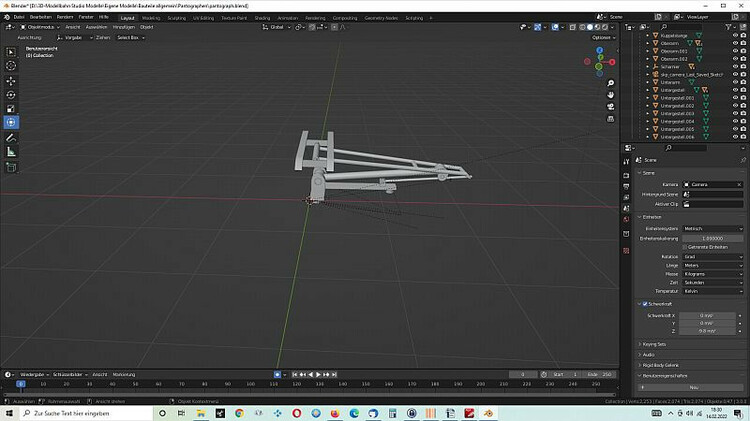Image resolution: width=750 pixels, height=421 pixels.
Task: Switch to the Modeling workspace tab
Action: (151, 17)
